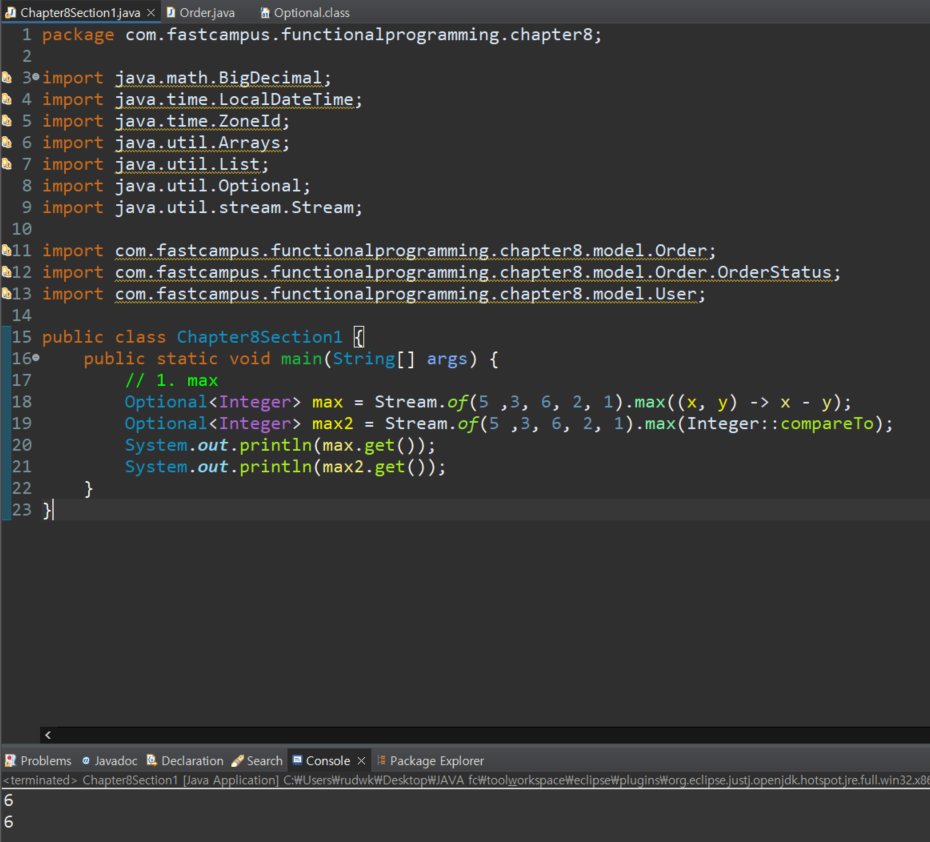Click the class file icon on Optional.class tab
Viewport: 930px width, 842px height.
265,12
